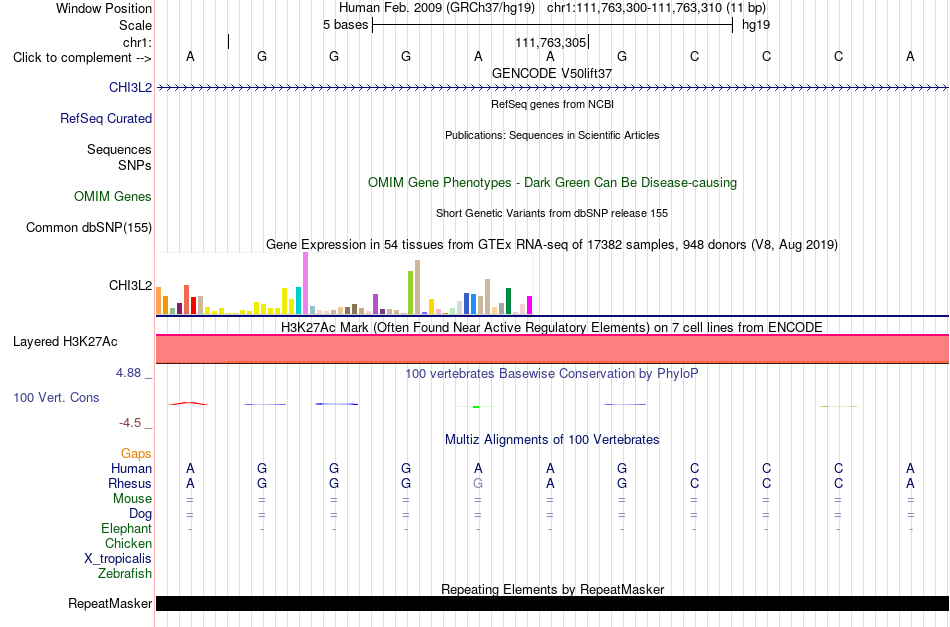The width and height of the screenshot is (950, 627).
Task: Click 'RefSeq genes from NCBI' title
Action: point(552,104)
